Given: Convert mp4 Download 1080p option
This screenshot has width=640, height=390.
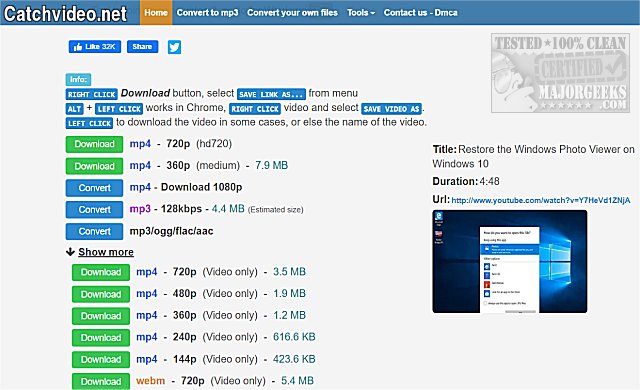Looking at the screenshot, I should pos(94,188).
